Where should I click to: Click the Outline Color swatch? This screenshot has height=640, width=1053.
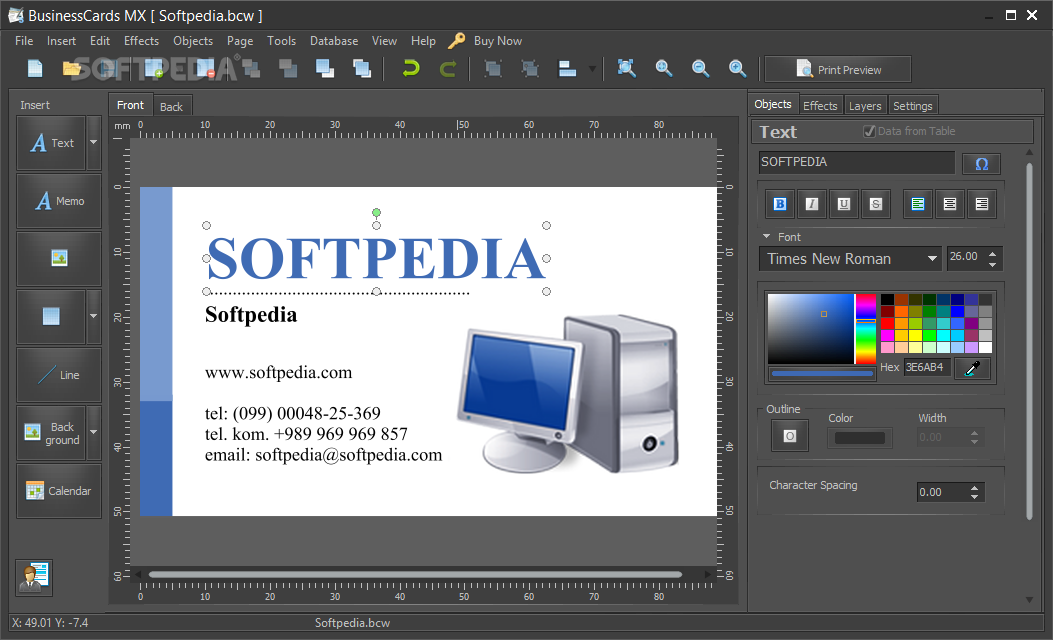click(x=860, y=439)
